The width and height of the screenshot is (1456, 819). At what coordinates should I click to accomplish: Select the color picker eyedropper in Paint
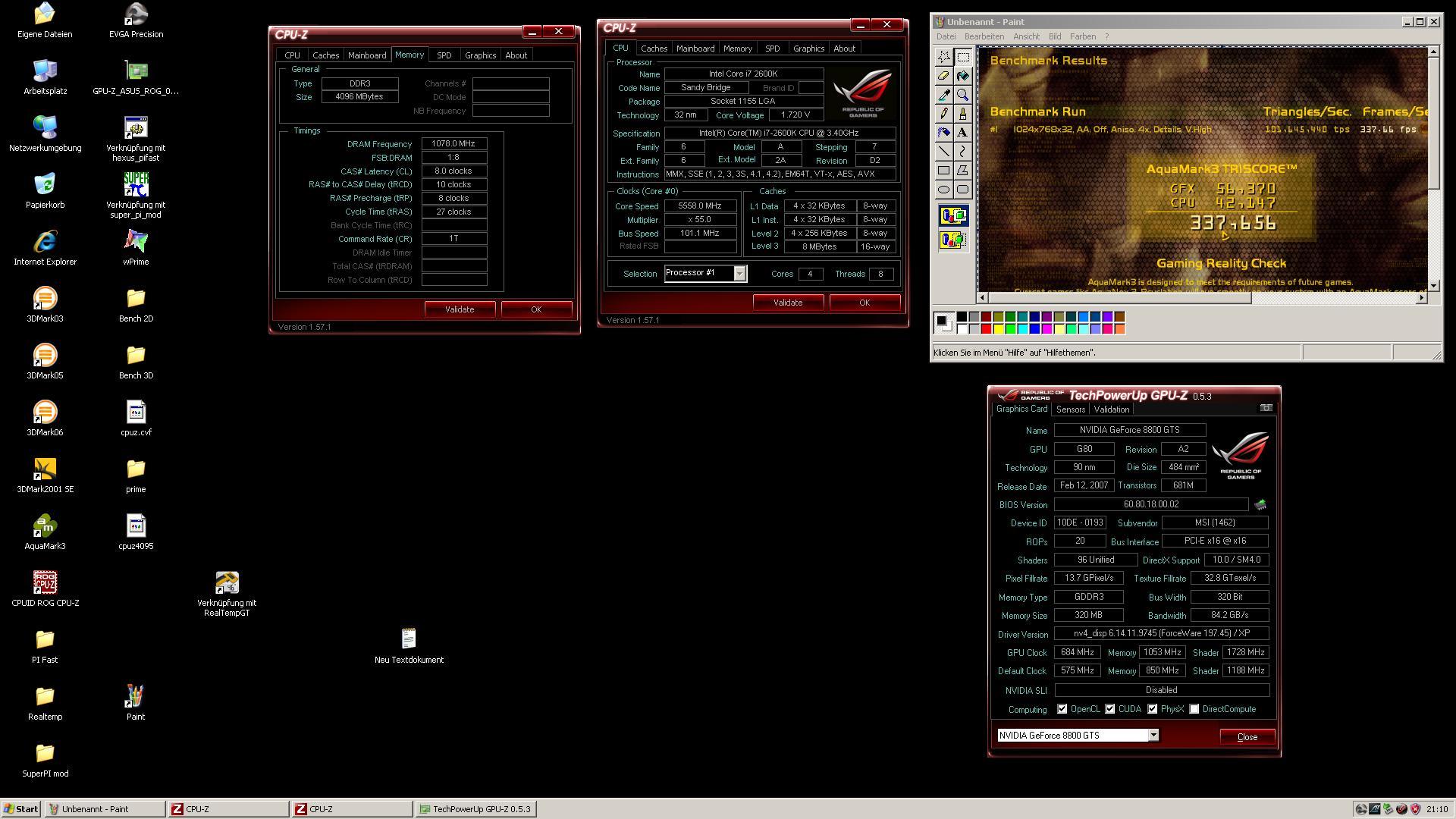pyautogui.click(x=943, y=95)
